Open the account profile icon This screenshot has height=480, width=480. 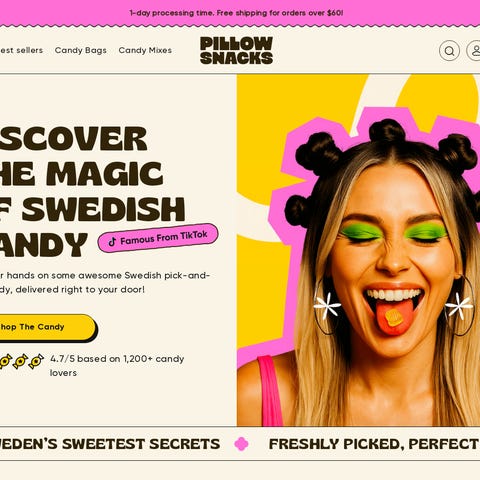[473, 51]
